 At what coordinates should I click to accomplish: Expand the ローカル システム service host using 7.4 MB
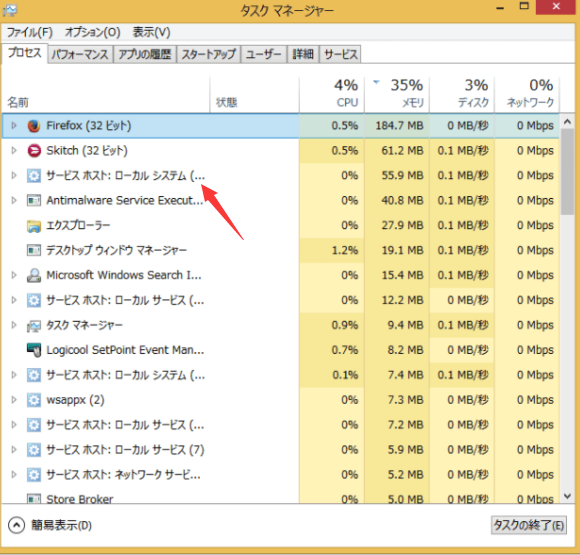[x=14, y=375]
